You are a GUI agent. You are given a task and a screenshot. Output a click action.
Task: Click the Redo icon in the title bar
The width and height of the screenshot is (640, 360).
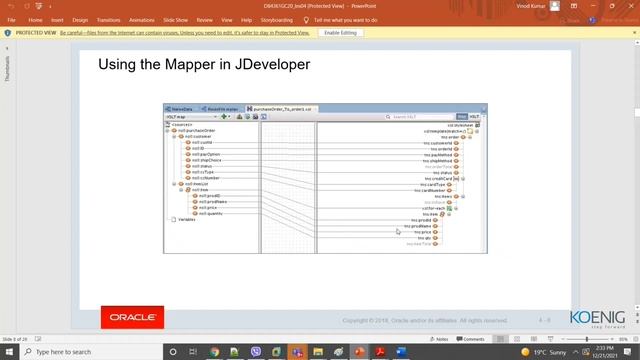pyautogui.click(x=27, y=6)
